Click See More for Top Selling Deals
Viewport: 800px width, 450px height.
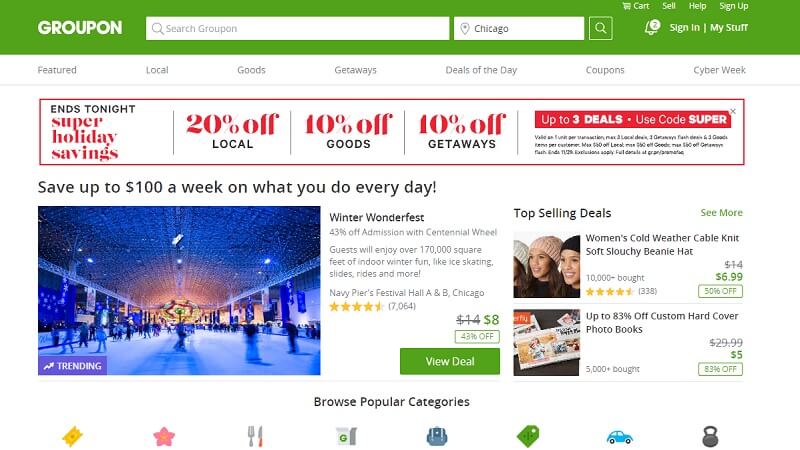721,213
